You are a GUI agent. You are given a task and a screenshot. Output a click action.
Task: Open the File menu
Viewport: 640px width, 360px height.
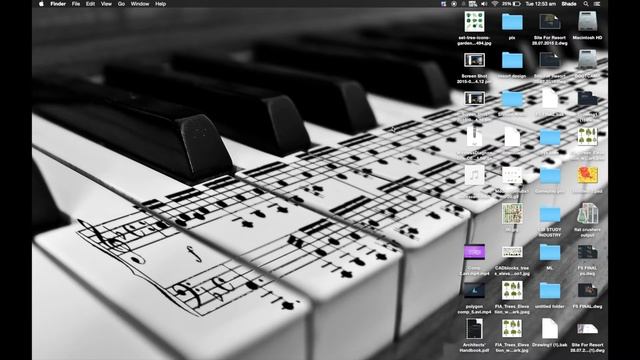(x=76, y=4)
